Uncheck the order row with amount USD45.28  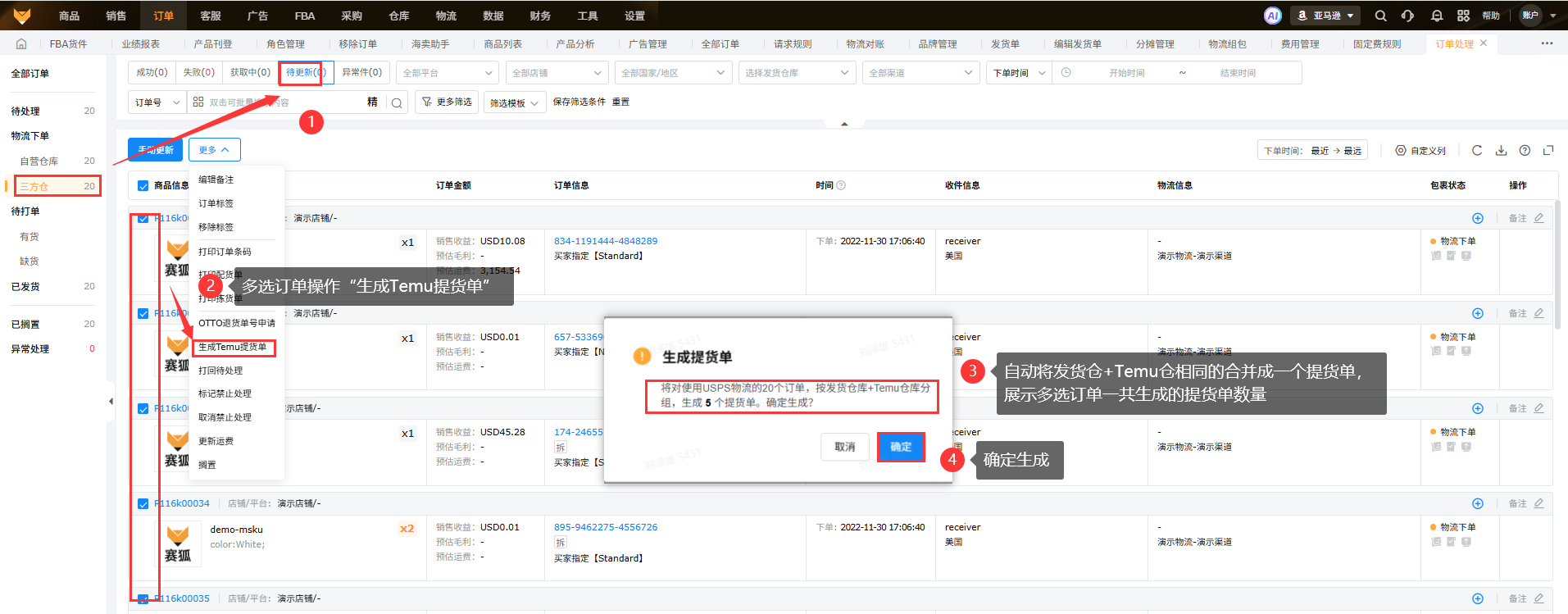tap(143, 408)
